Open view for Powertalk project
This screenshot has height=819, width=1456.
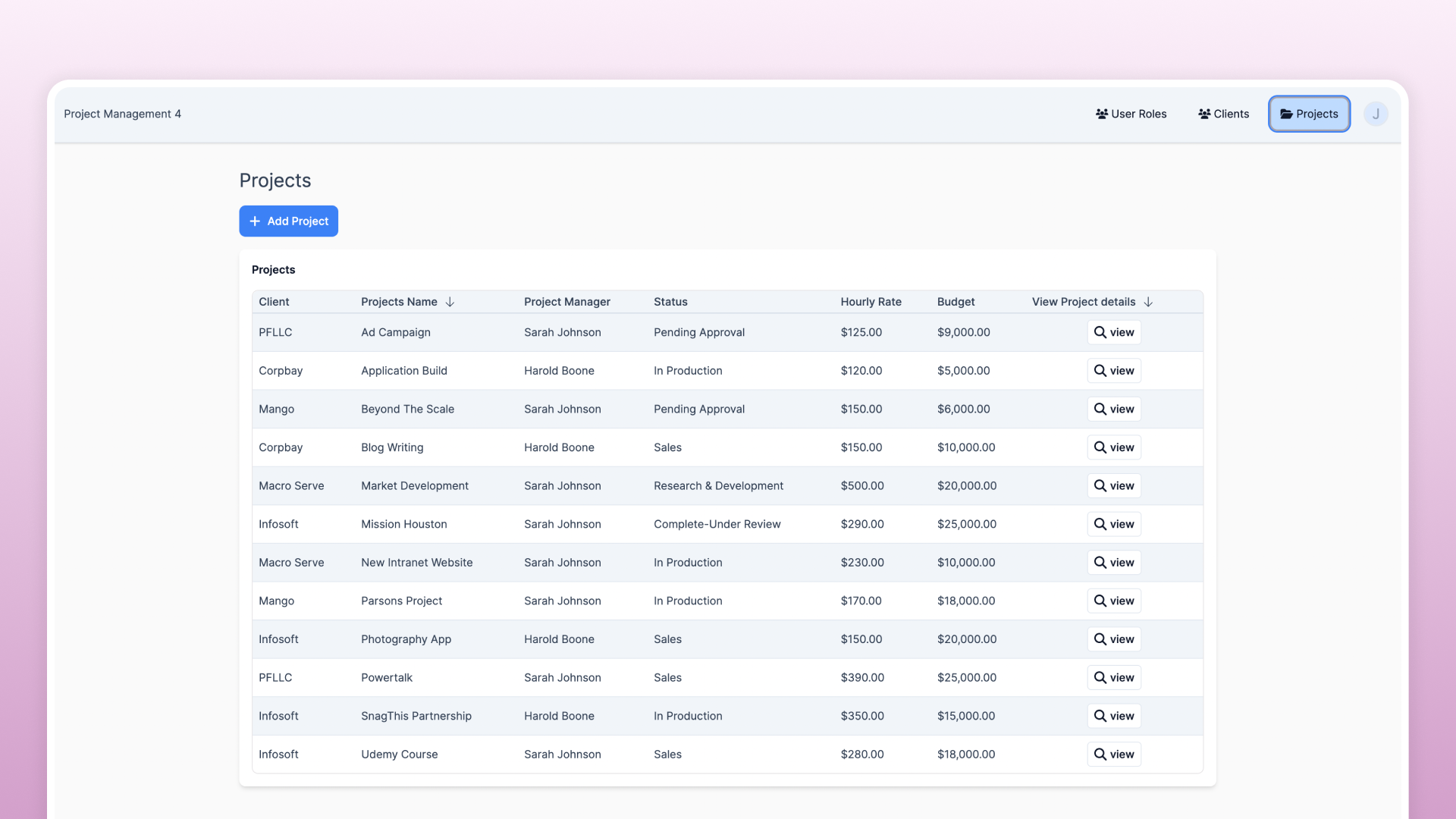tap(1113, 677)
